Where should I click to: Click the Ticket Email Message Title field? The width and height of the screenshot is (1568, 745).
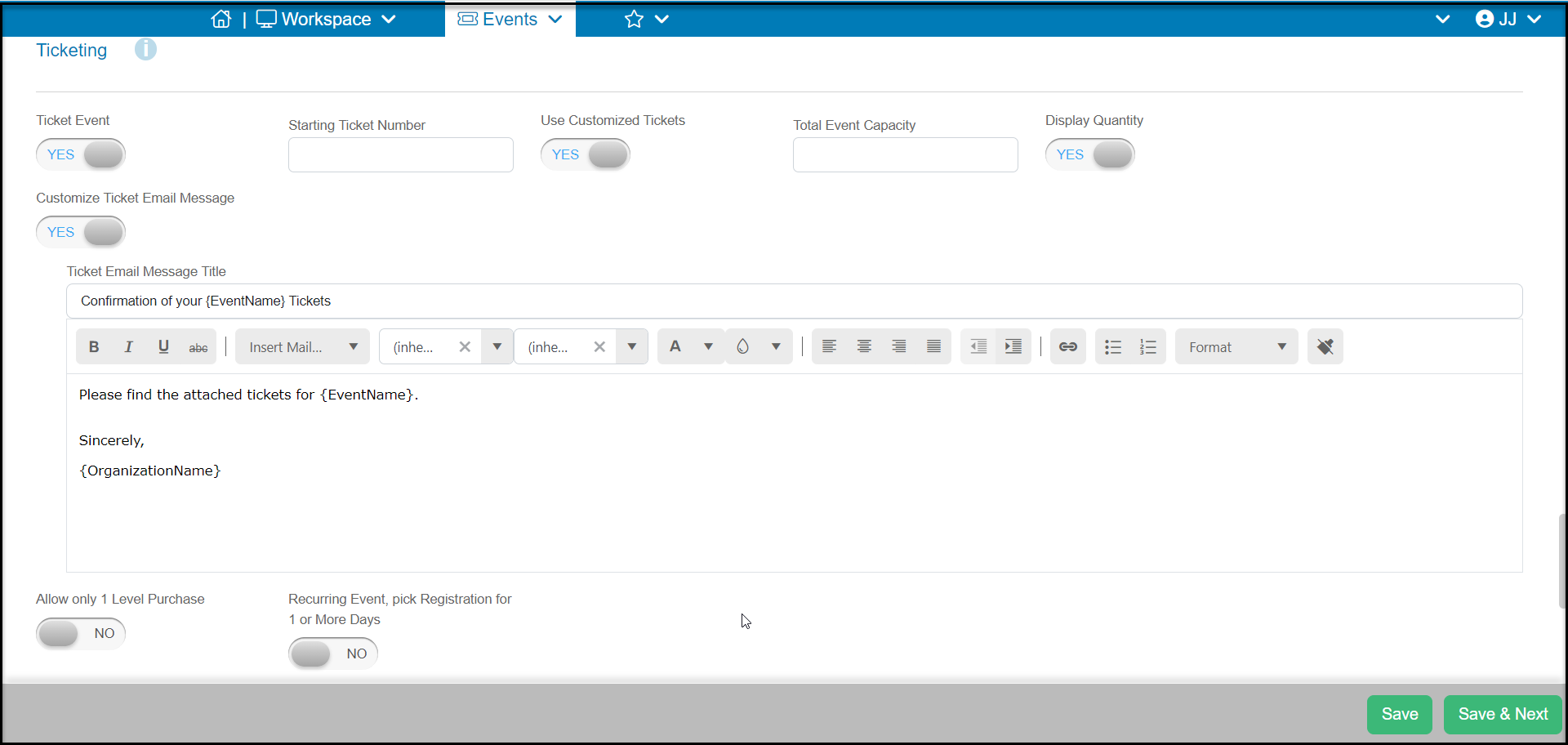794,301
